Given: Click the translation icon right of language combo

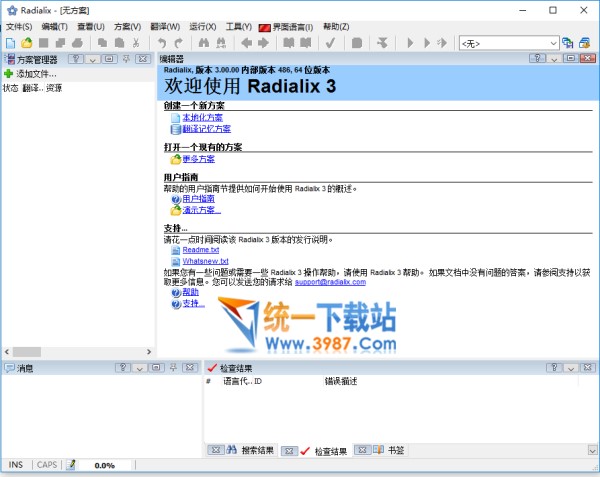Looking at the screenshot, I should pos(567,43).
